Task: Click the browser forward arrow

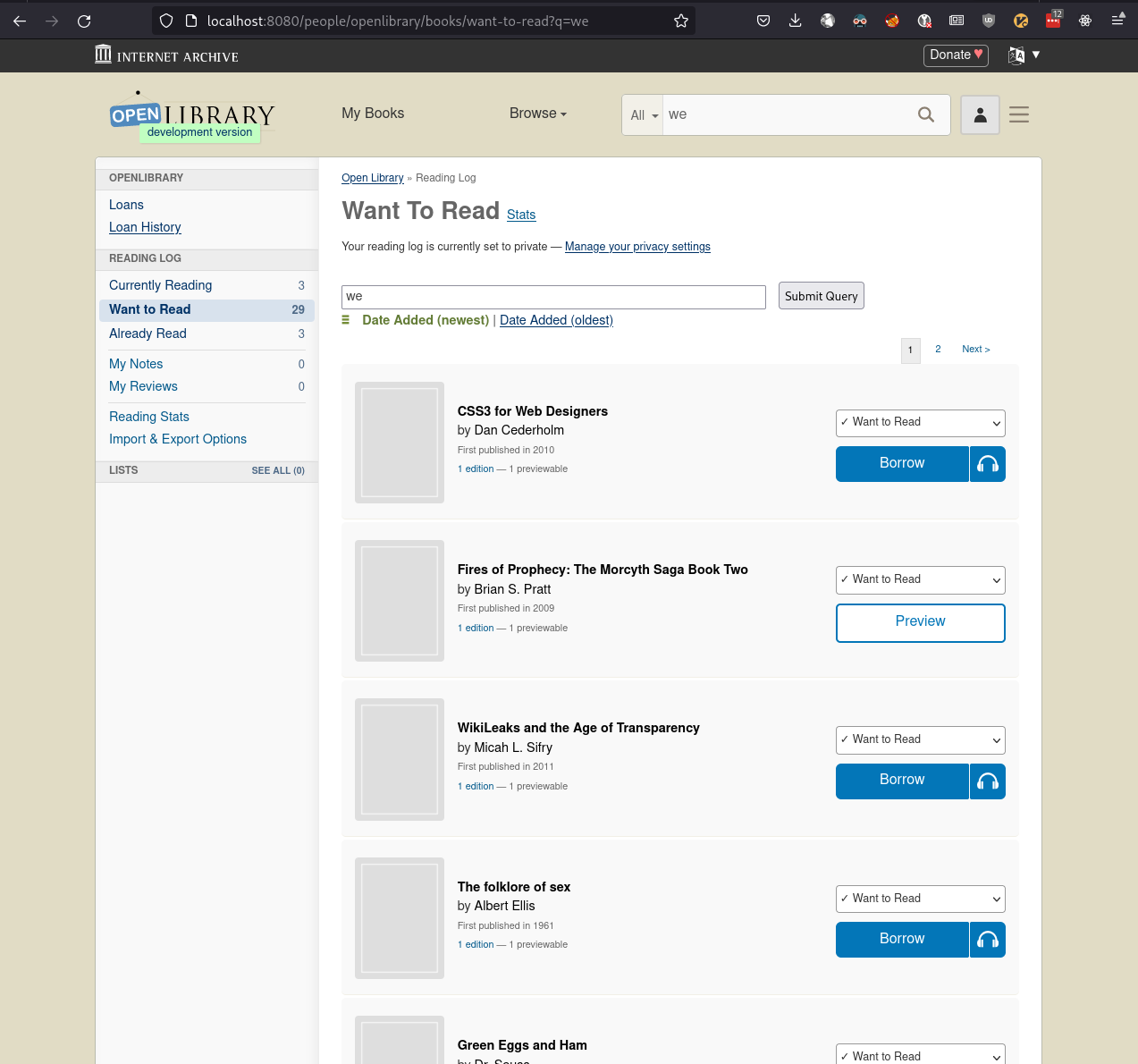Action: [x=52, y=21]
